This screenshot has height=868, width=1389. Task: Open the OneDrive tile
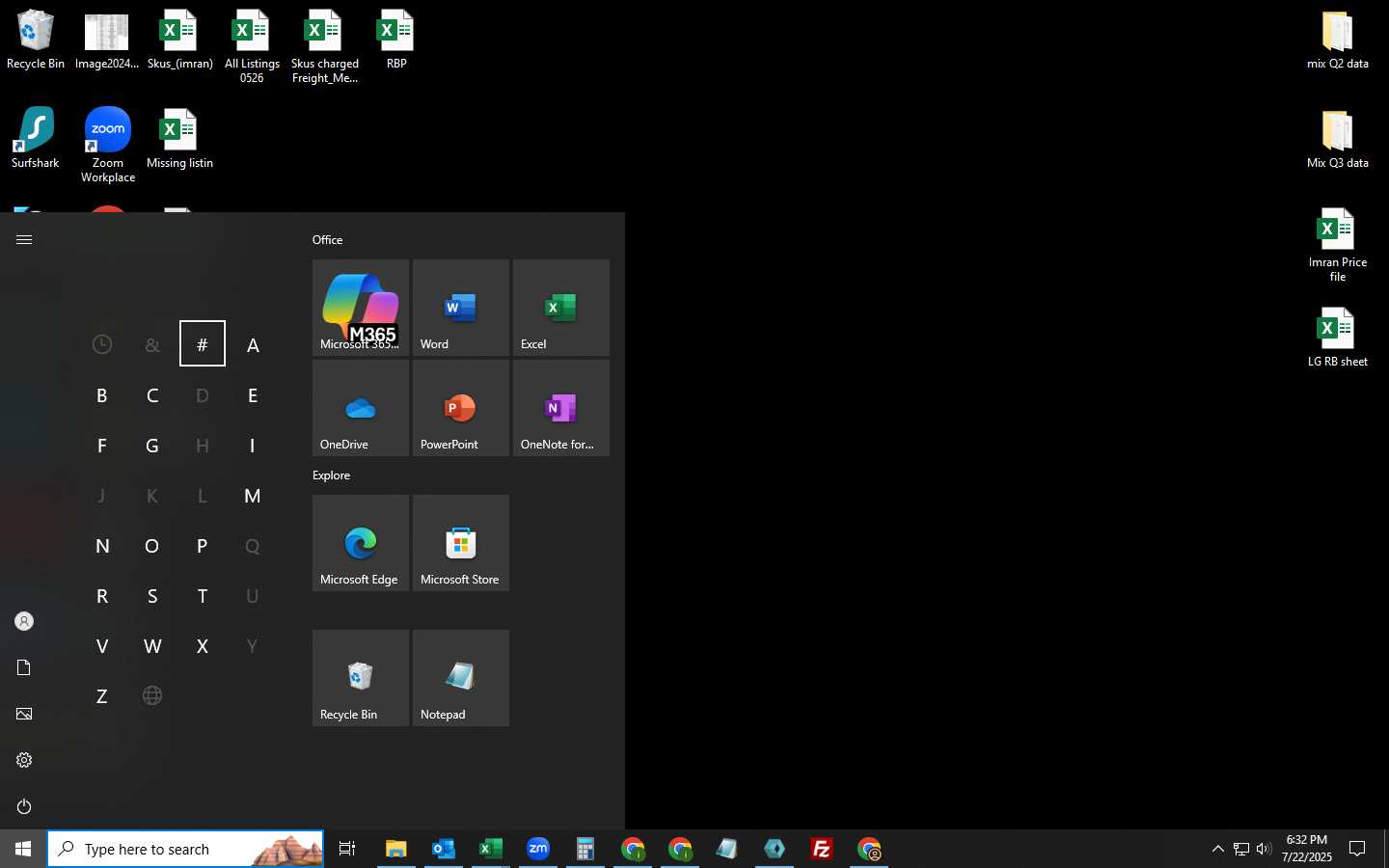[361, 408]
